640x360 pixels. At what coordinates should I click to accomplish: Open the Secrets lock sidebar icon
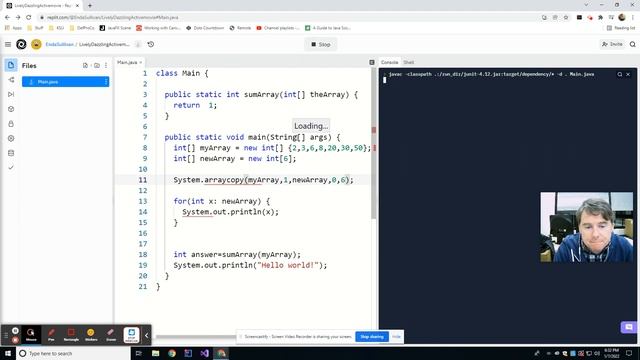(11, 124)
